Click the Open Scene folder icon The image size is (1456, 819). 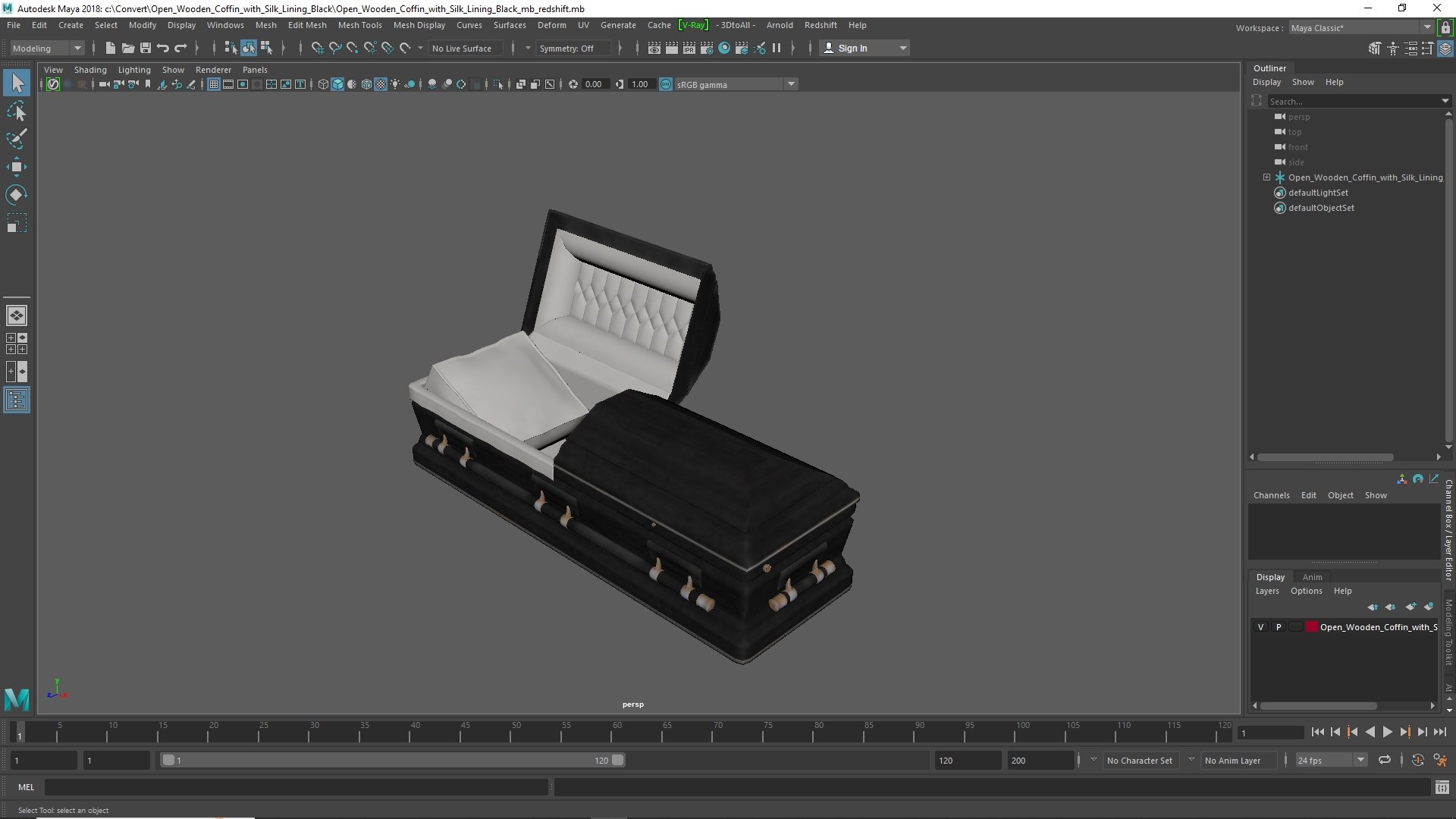127,48
